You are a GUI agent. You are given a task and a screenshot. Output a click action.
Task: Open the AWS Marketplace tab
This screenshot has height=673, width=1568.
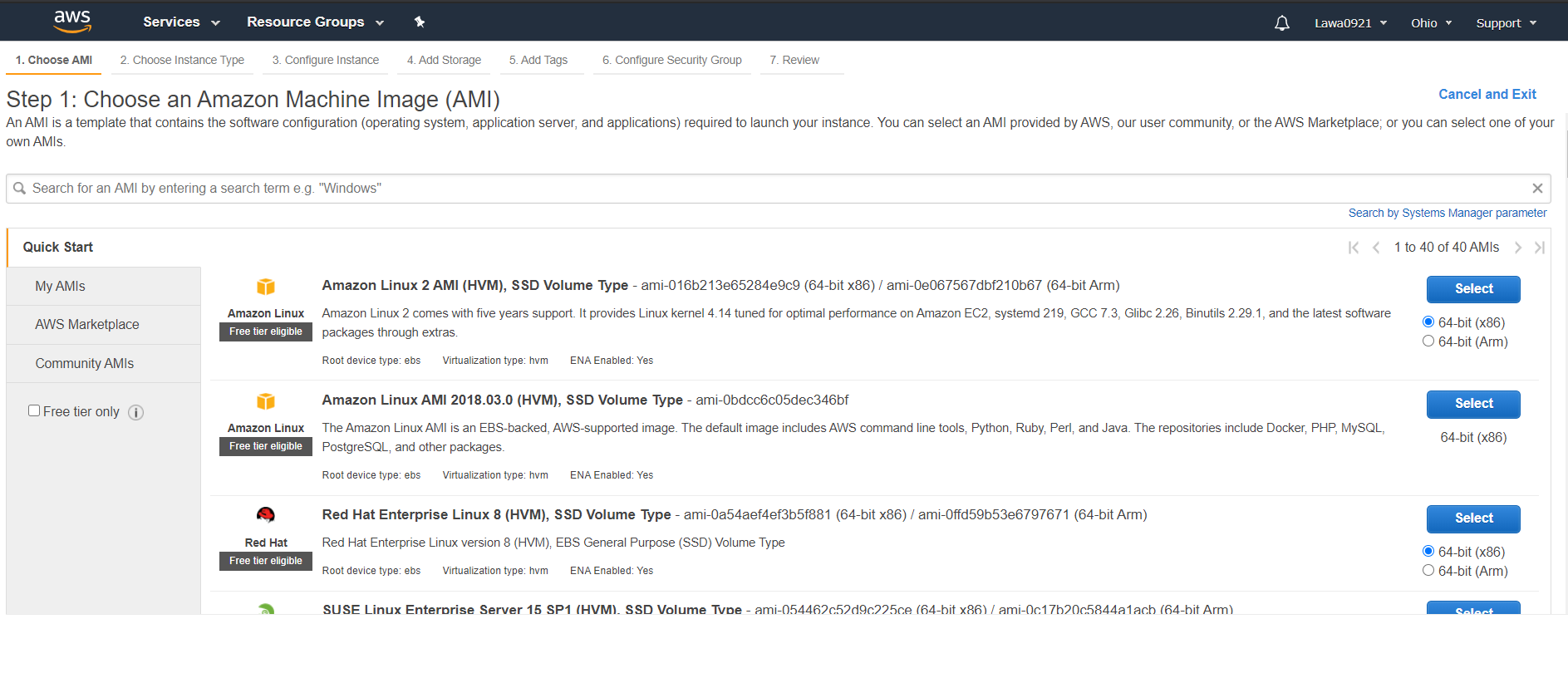104,325
